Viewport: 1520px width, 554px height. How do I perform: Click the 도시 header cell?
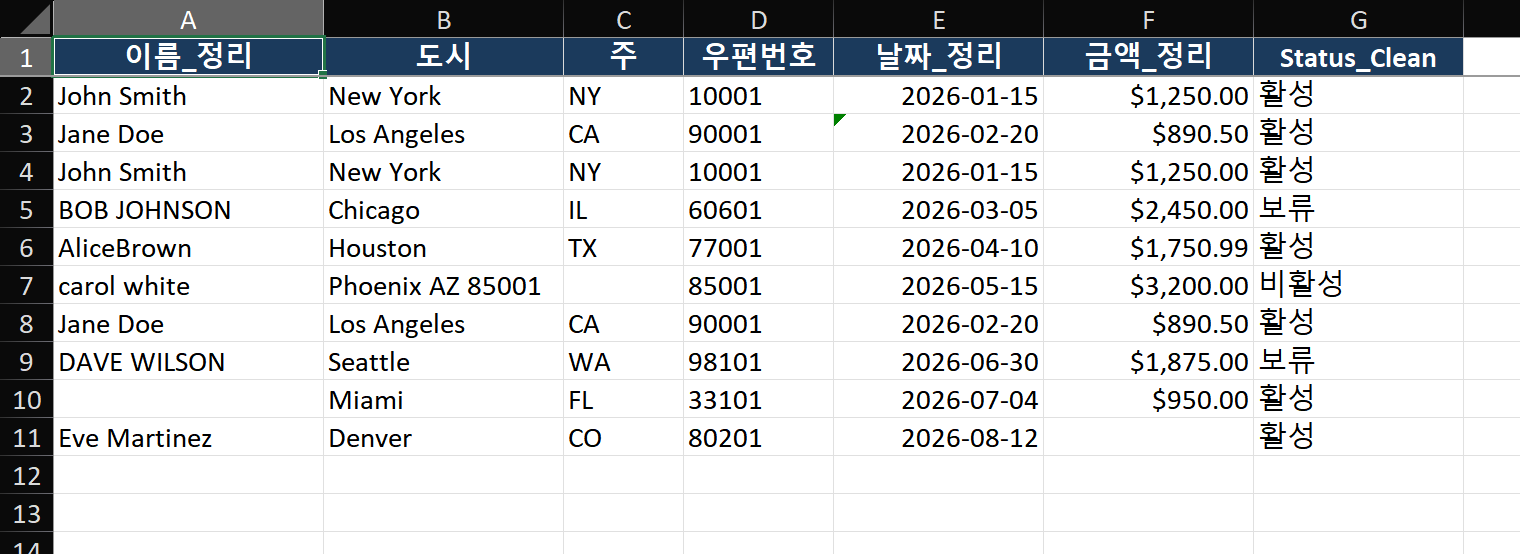pos(444,57)
